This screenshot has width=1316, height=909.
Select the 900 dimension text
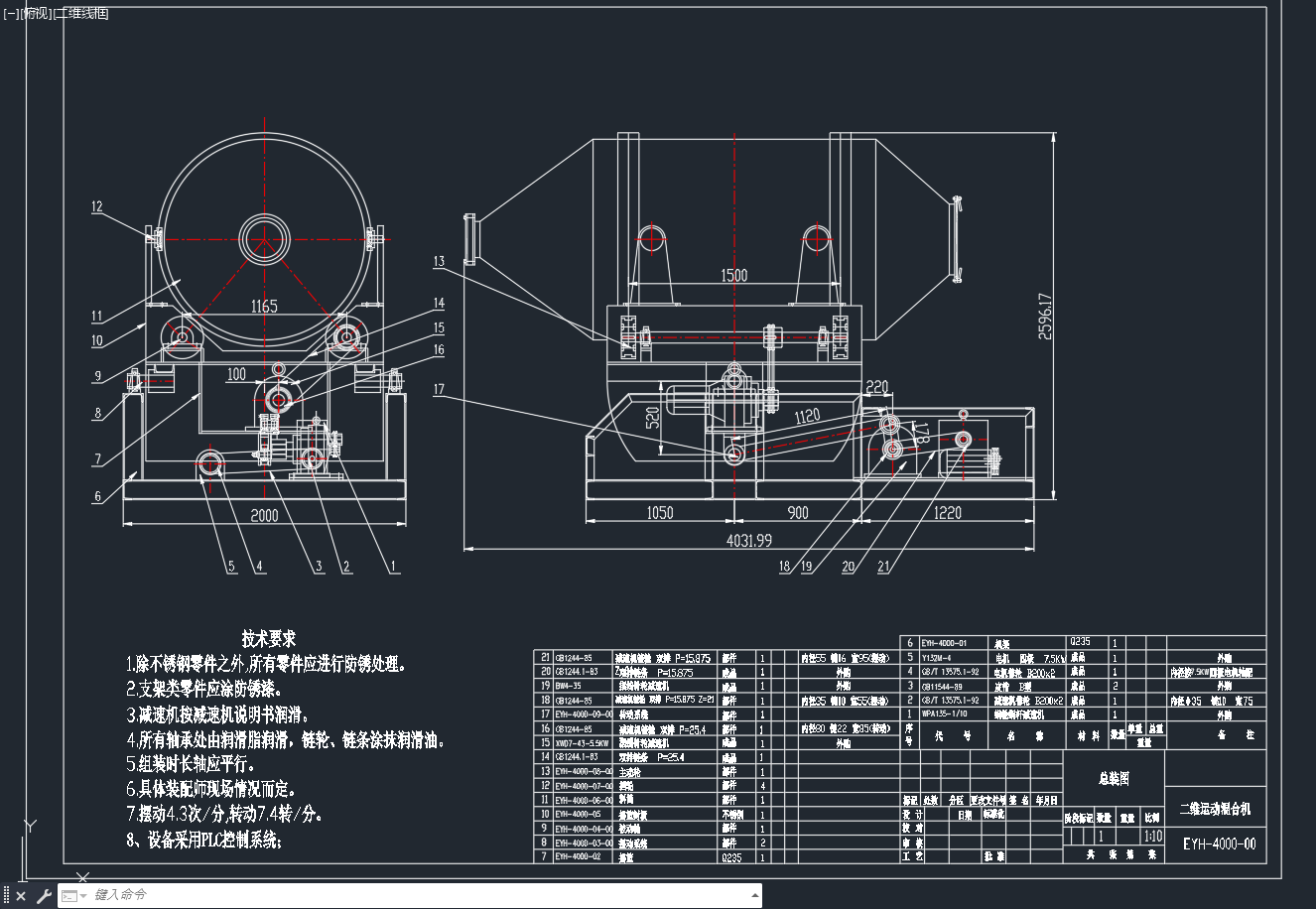click(798, 513)
